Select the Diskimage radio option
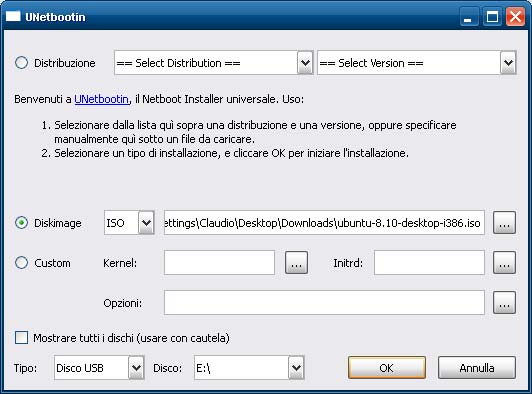Image resolution: width=532 pixels, height=394 pixels. [21, 223]
